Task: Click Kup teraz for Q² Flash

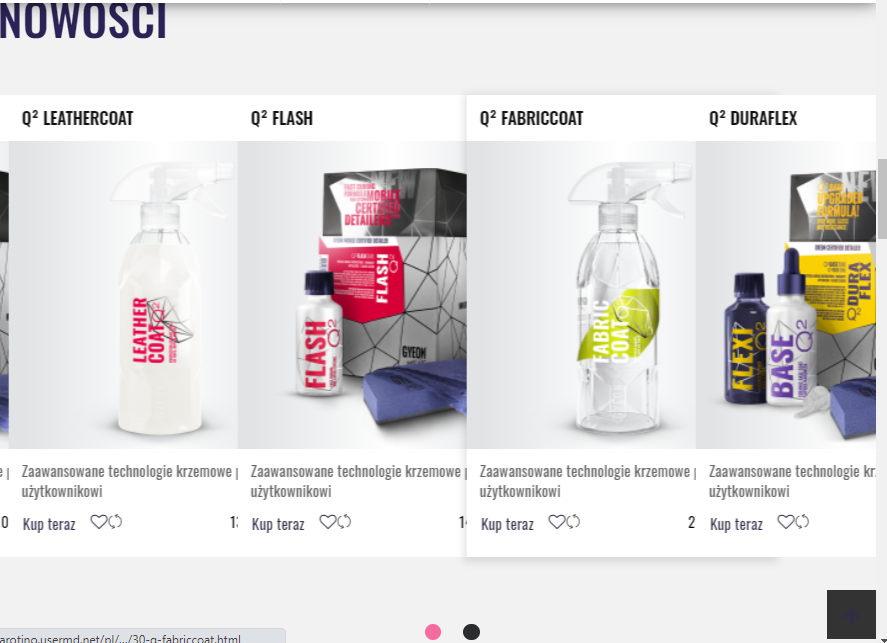Action: pyautogui.click(x=278, y=524)
